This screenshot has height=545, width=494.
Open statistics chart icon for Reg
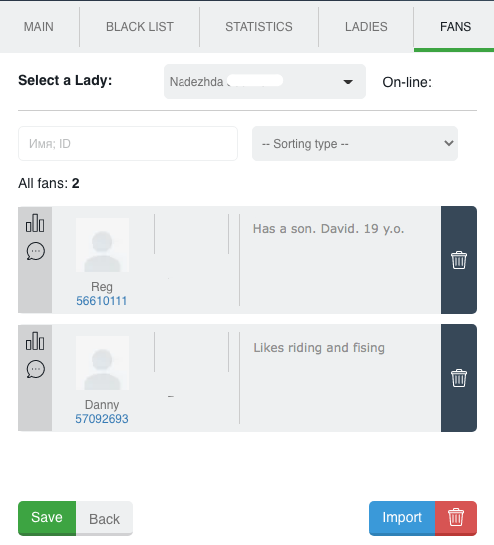click(x=35, y=223)
